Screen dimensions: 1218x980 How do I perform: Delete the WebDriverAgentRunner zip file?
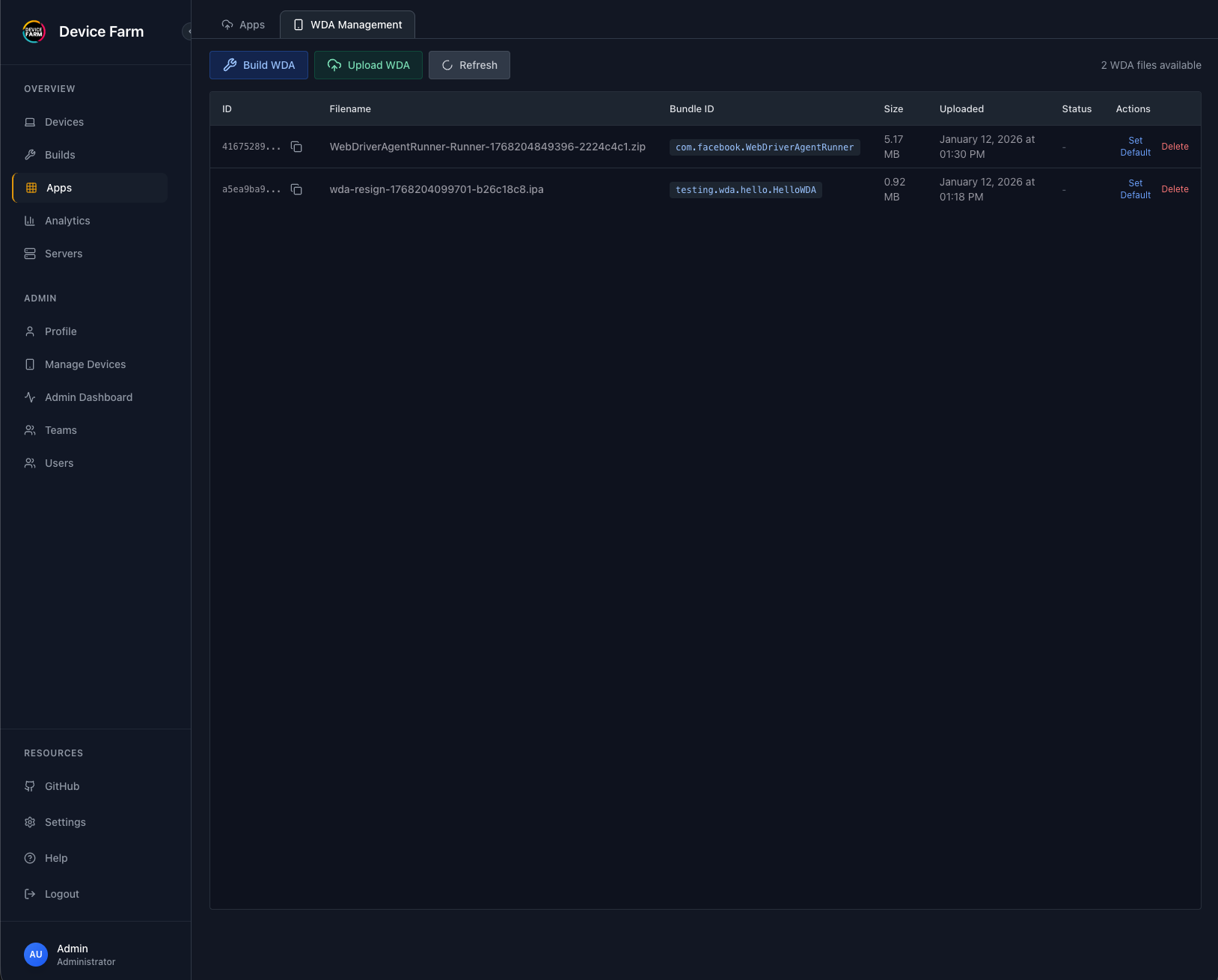click(x=1175, y=147)
